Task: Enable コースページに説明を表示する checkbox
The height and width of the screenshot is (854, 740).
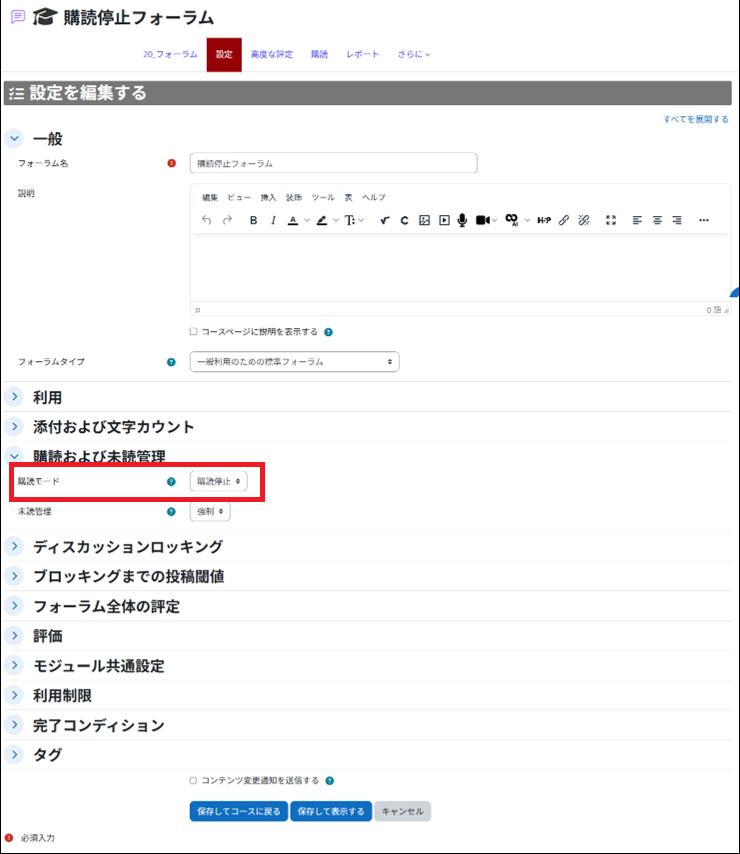Action: click(194, 332)
